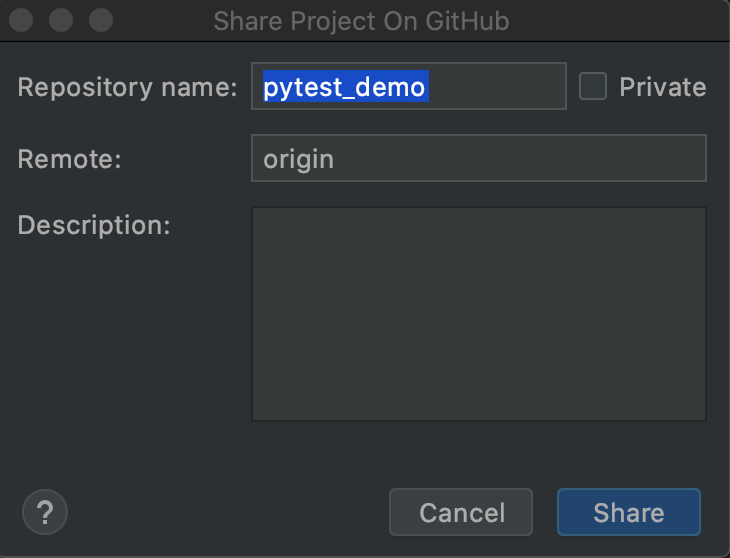Click the Description label
Screen dimensions: 730x558
click(94, 226)
